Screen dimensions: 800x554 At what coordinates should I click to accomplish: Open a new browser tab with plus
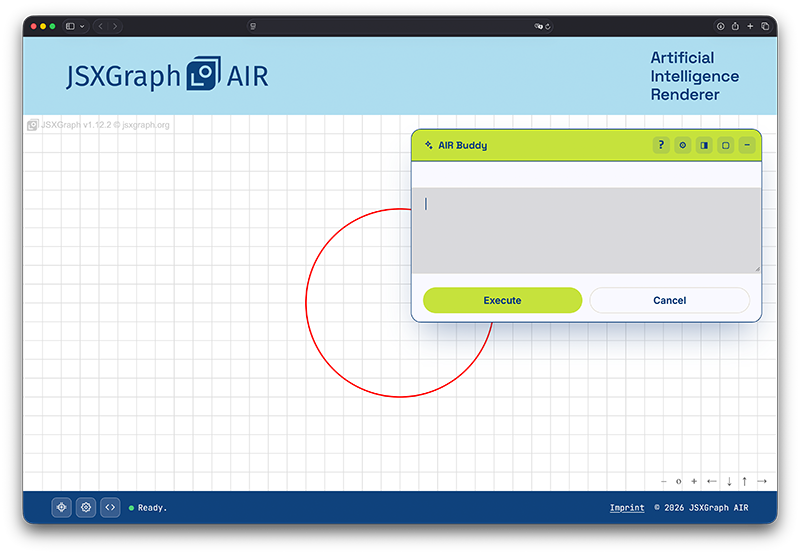click(x=750, y=26)
